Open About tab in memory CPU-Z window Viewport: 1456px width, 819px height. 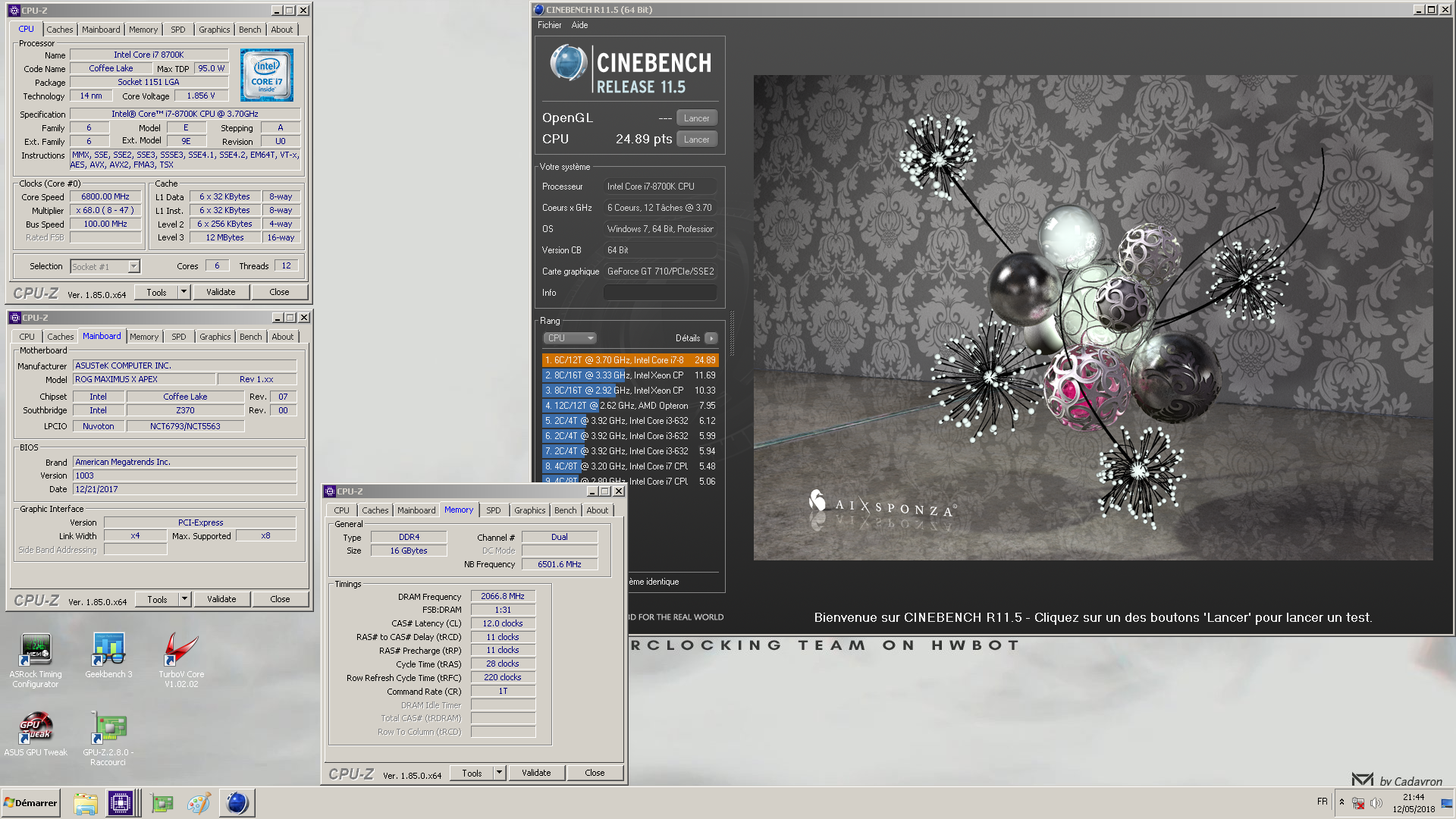[x=597, y=510]
